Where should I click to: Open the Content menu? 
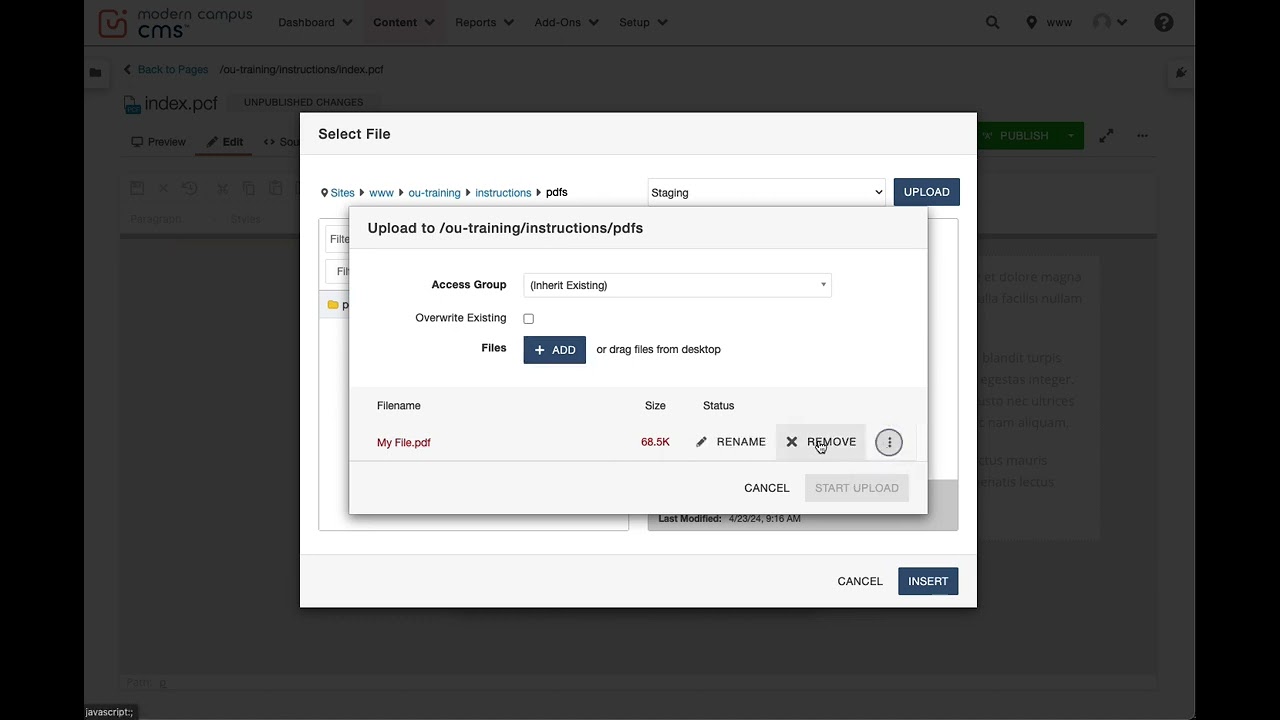coord(403,22)
